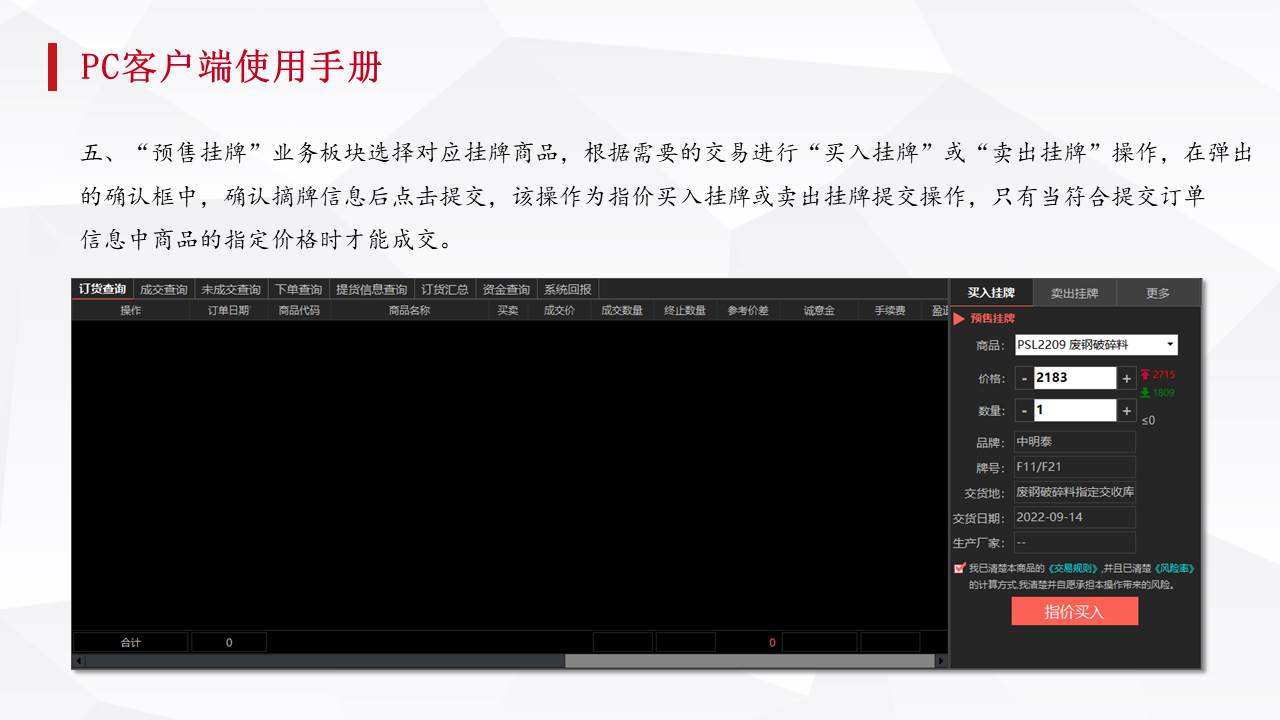Select the 成交查询 tab

[163, 290]
